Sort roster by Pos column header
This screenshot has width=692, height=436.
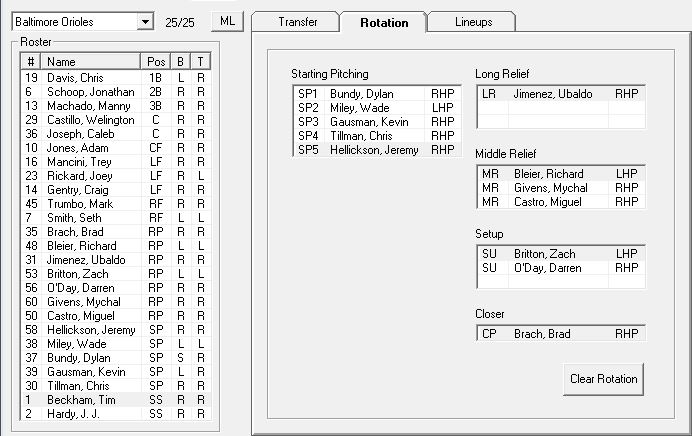point(156,62)
